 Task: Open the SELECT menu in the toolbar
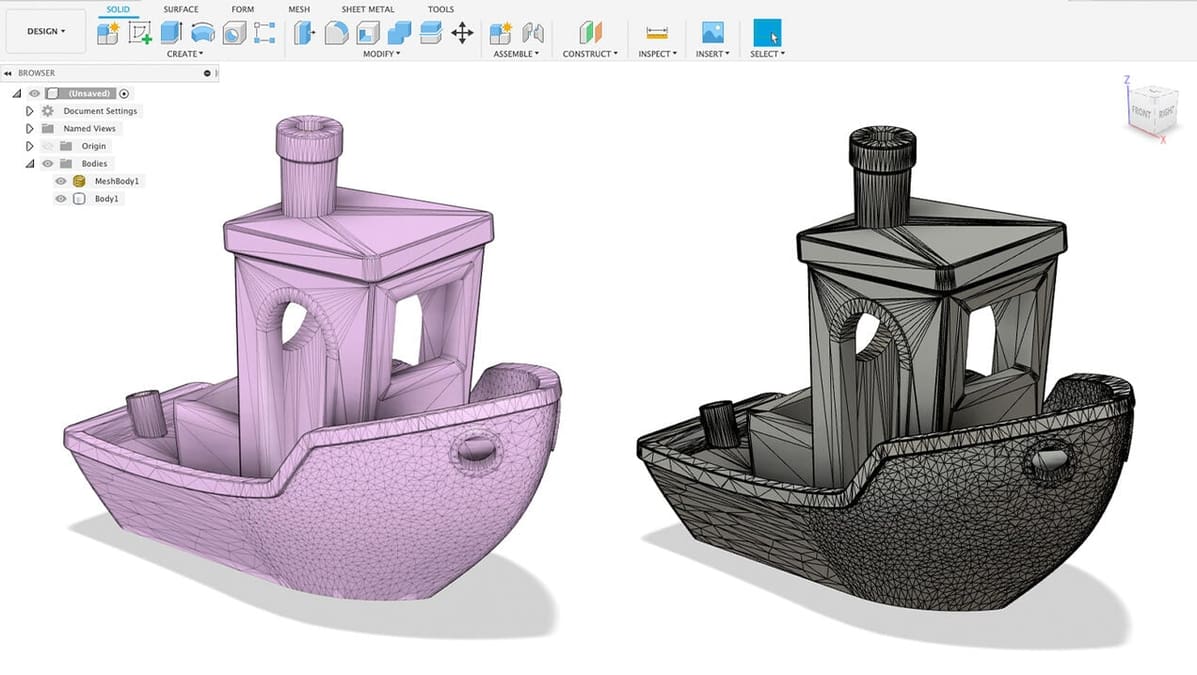coord(766,54)
